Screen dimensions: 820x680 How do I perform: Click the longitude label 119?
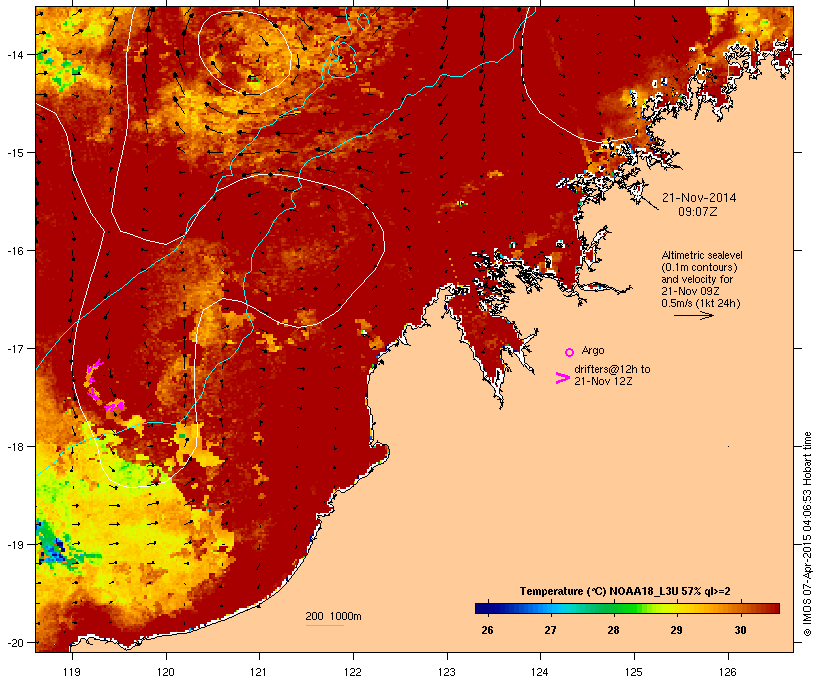pos(72,672)
